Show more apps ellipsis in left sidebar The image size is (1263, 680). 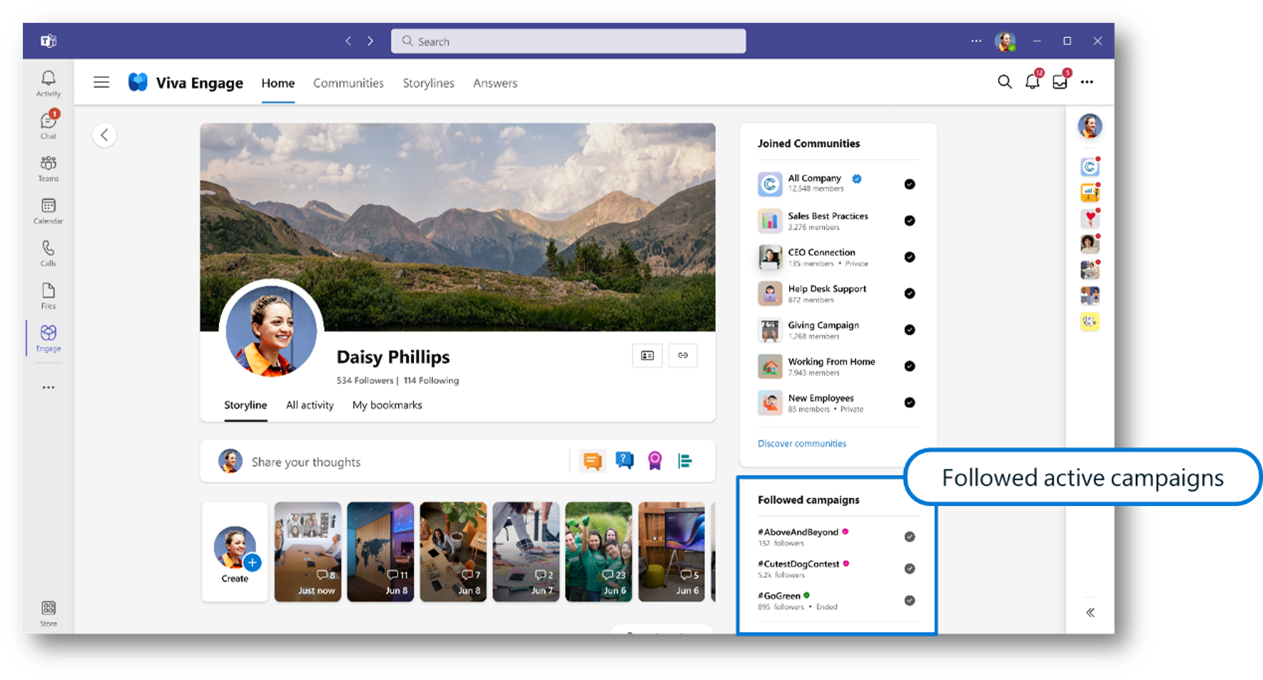48,387
